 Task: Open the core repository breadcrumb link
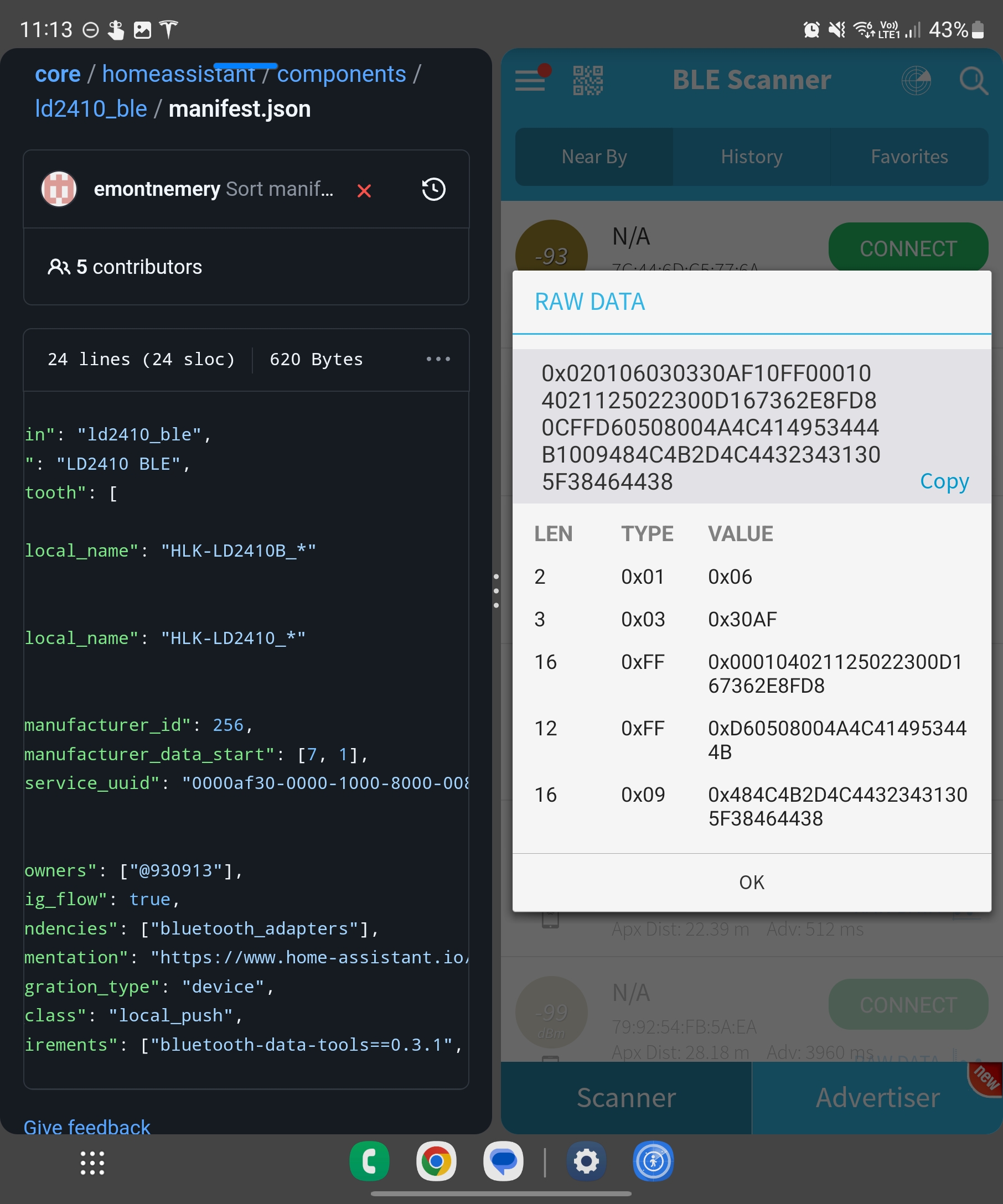58,74
